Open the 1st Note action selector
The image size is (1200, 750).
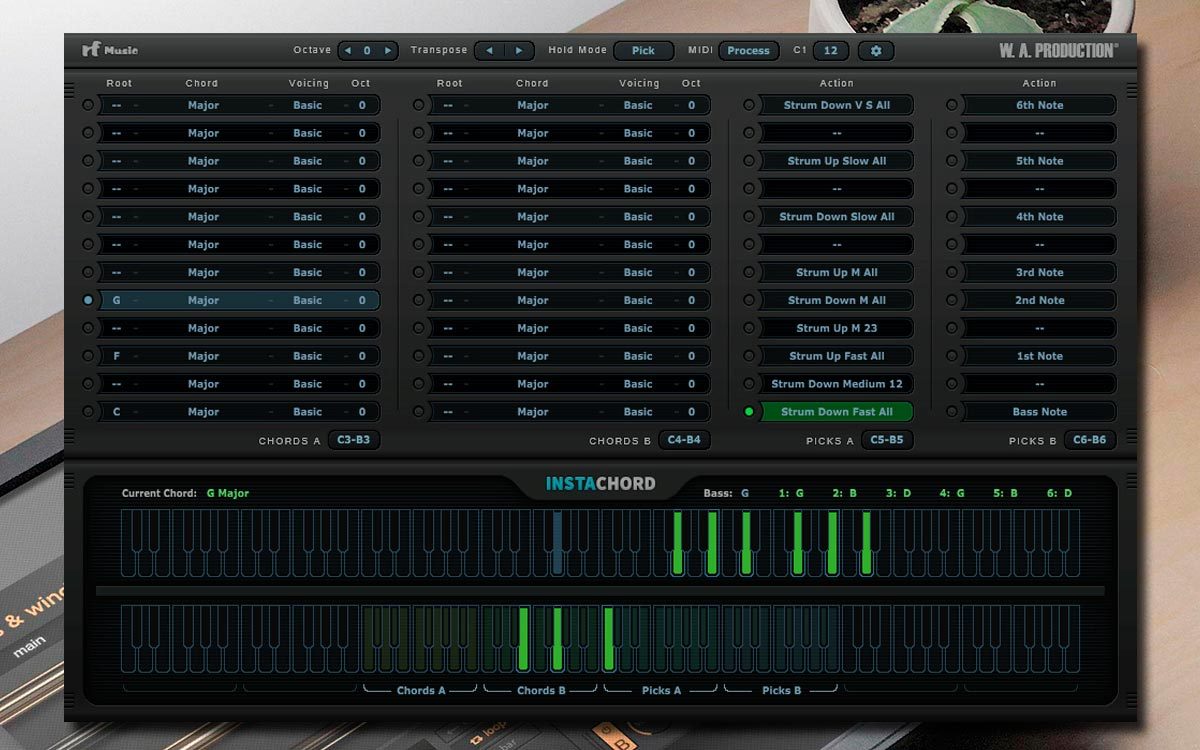pyautogui.click(x=1040, y=356)
